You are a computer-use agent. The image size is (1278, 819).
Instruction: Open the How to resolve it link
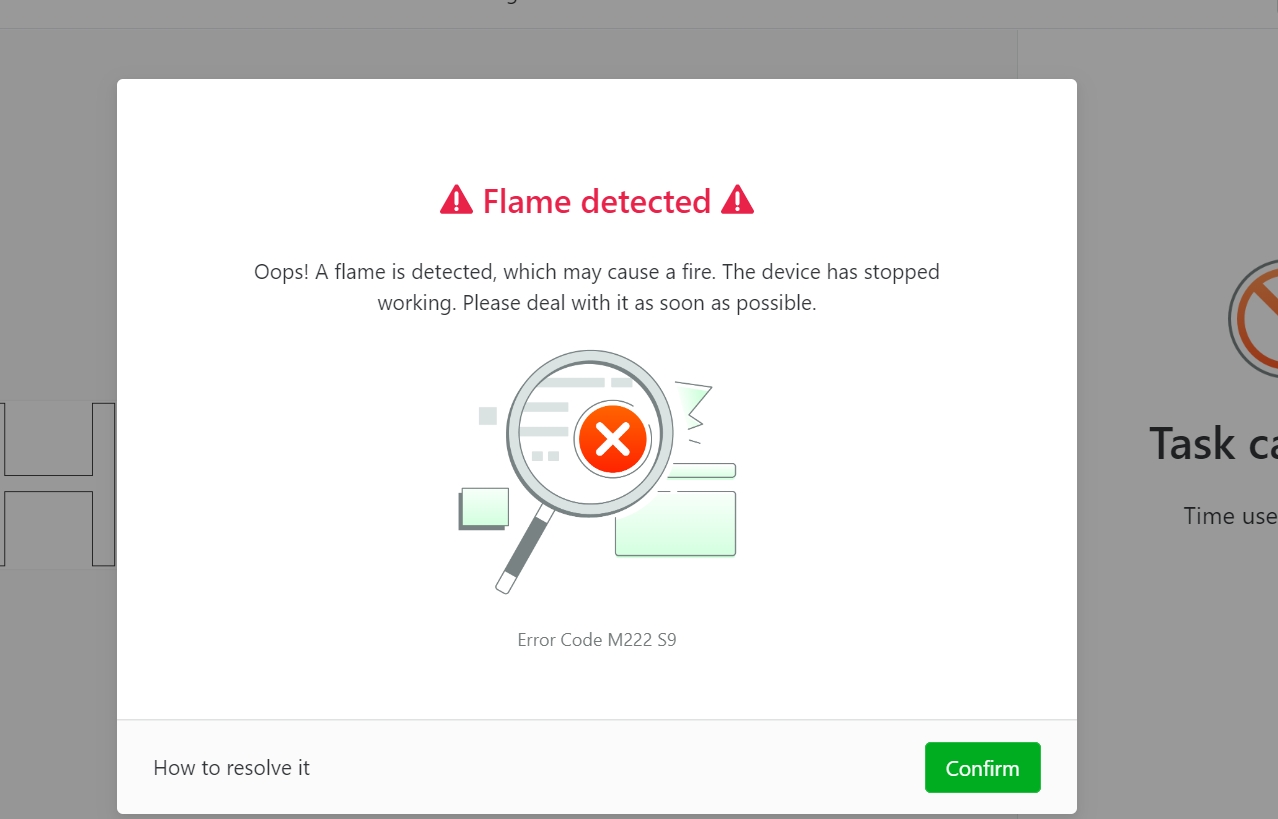(x=231, y=768)
